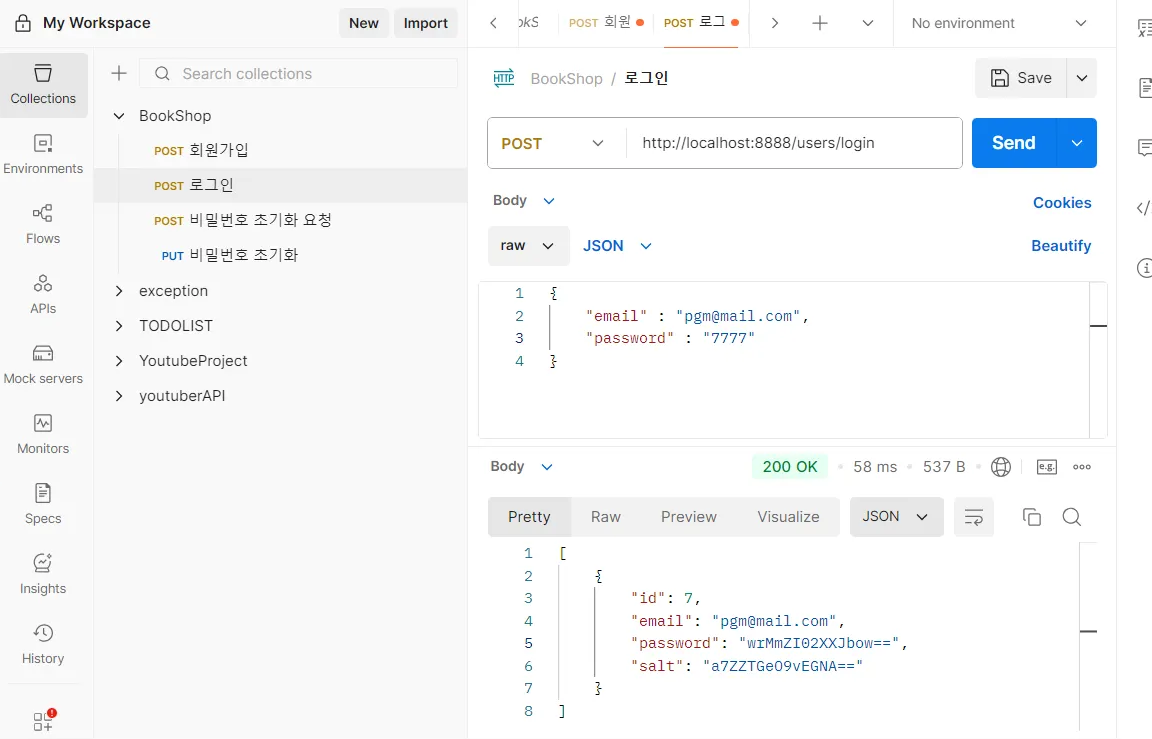Open the APIs sidebar panel
The image size is (1152, 739).
(43, 294)
